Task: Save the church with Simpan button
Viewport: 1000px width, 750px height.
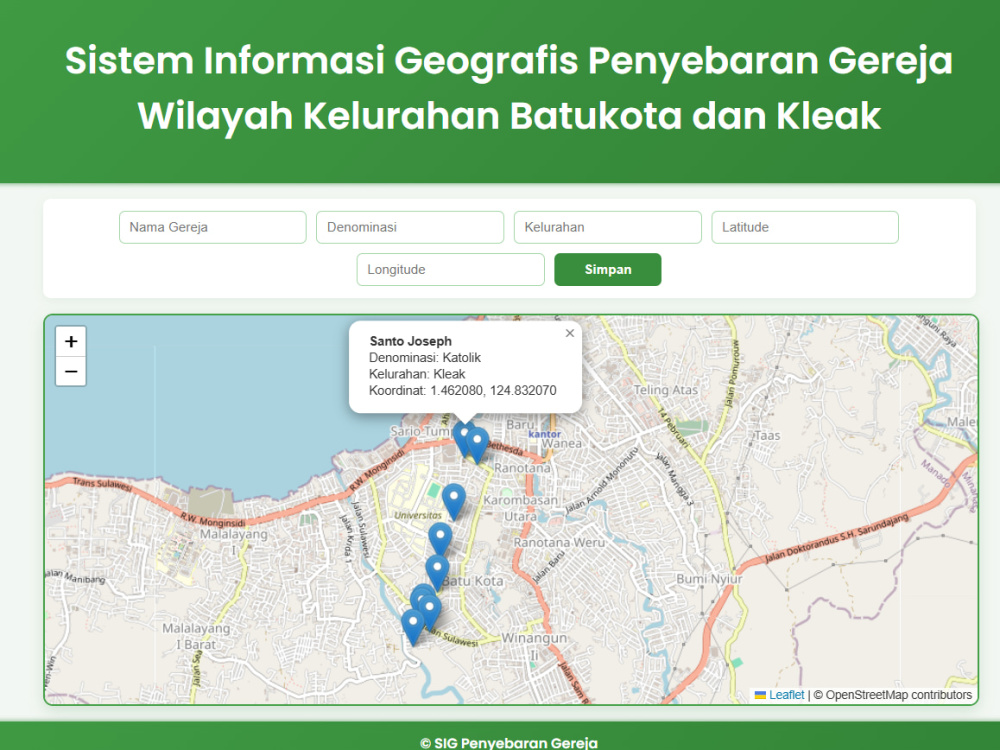Action: (x=608, y=269)
